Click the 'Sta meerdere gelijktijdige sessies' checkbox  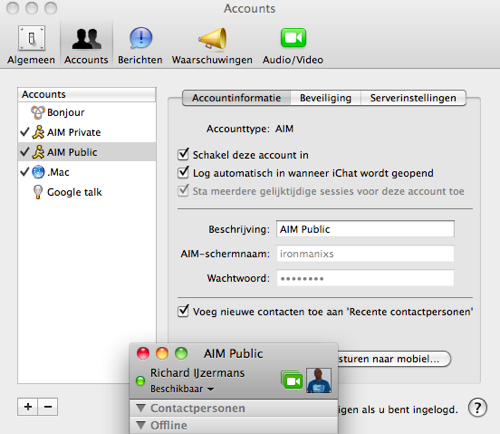[183, 191]
